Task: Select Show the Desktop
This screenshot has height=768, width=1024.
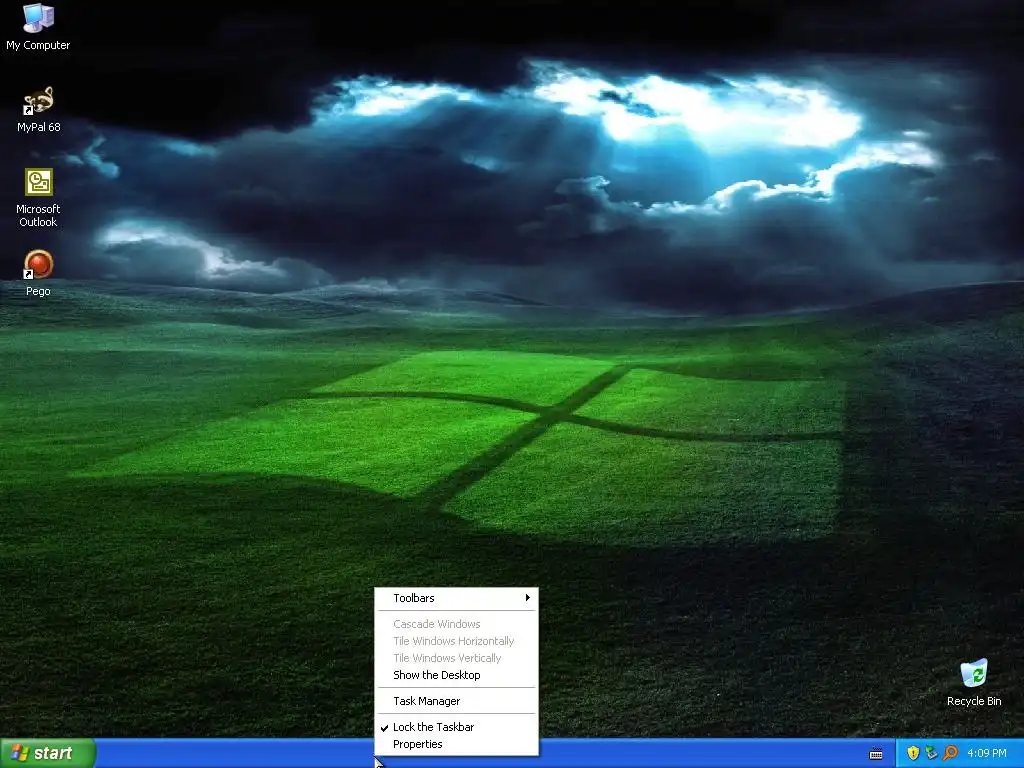Action: [x=456, y=675]
